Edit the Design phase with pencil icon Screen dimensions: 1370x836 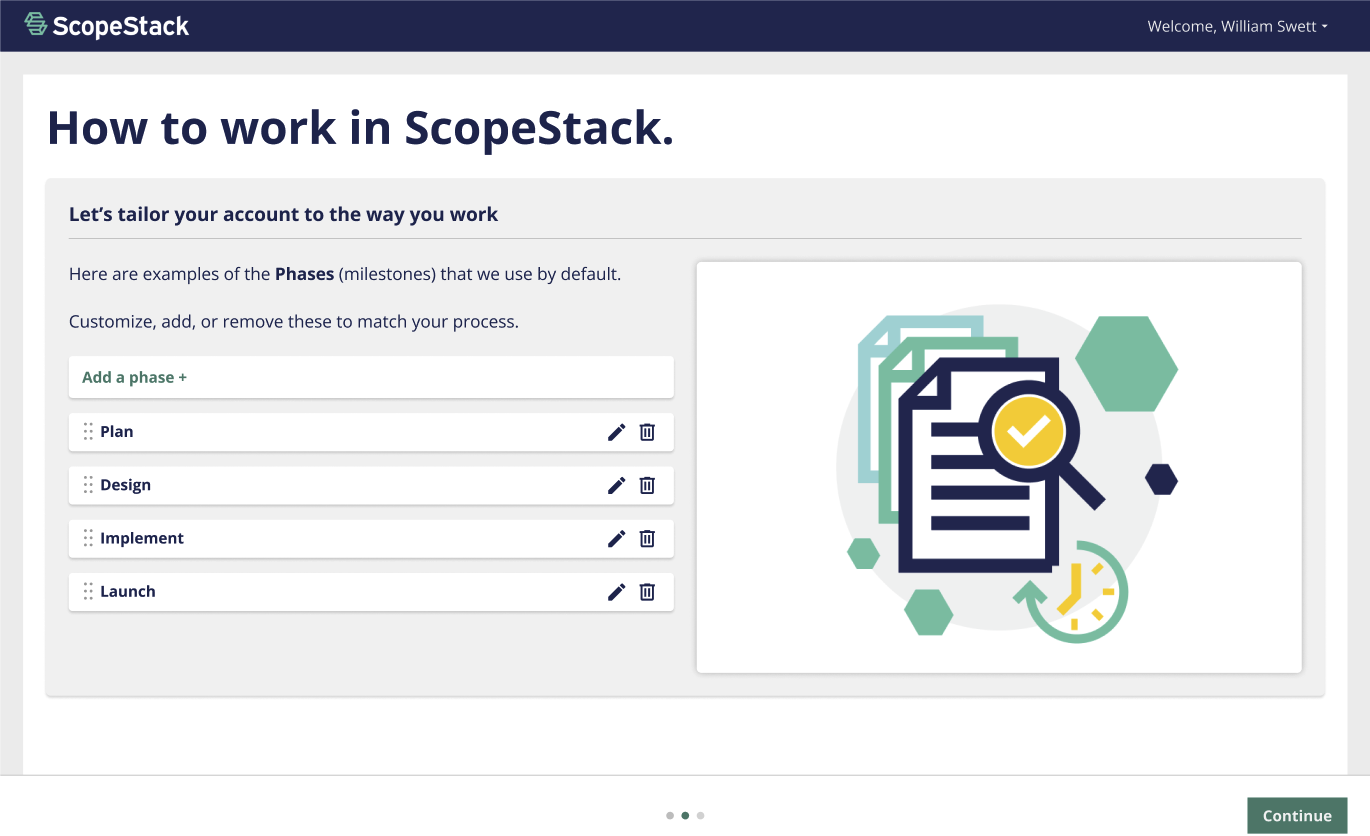click(x=617, y=485)
